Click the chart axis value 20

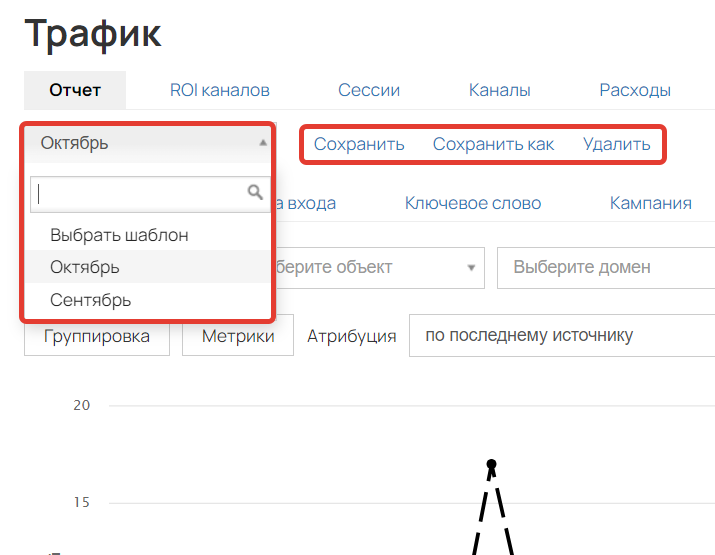(82, 405)
